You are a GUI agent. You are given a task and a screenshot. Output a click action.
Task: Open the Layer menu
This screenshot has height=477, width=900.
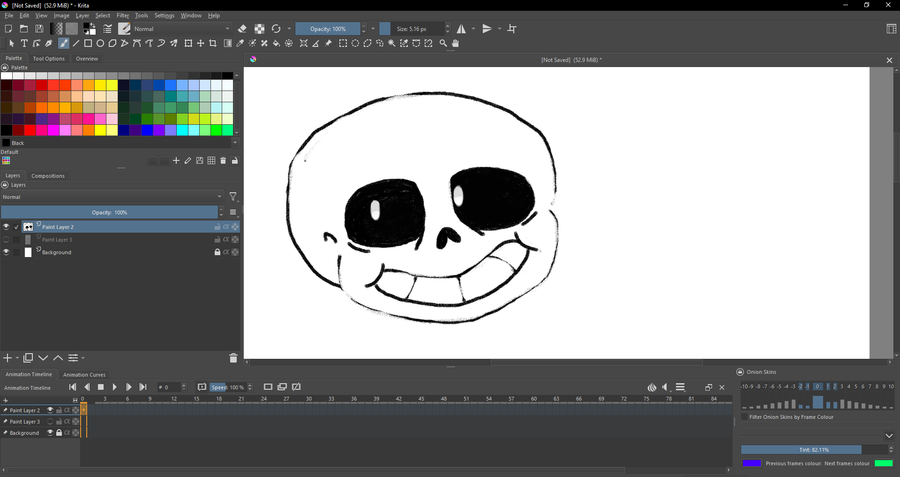pyautogui.click(x=82, y=15)
